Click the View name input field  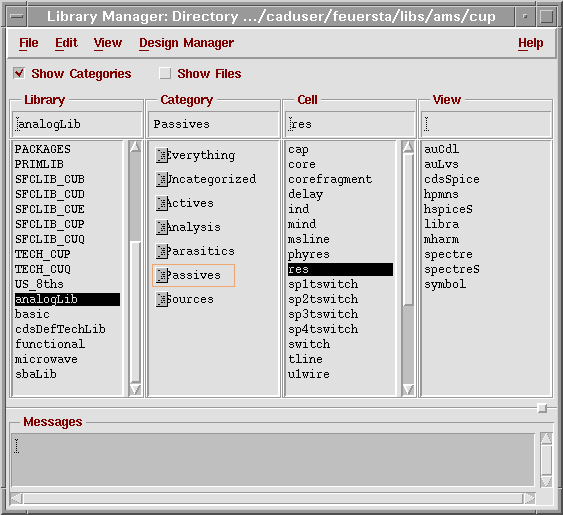coord(486,124)
